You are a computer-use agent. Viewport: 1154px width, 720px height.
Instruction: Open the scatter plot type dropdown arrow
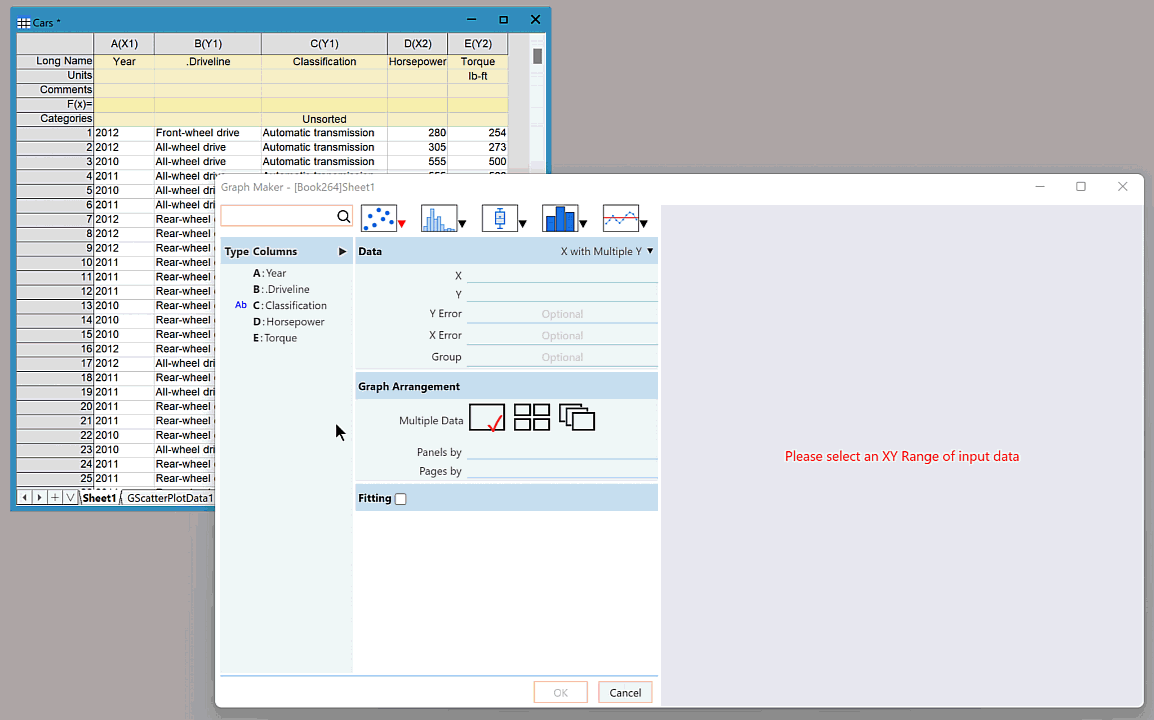click(x=401, y=224)
